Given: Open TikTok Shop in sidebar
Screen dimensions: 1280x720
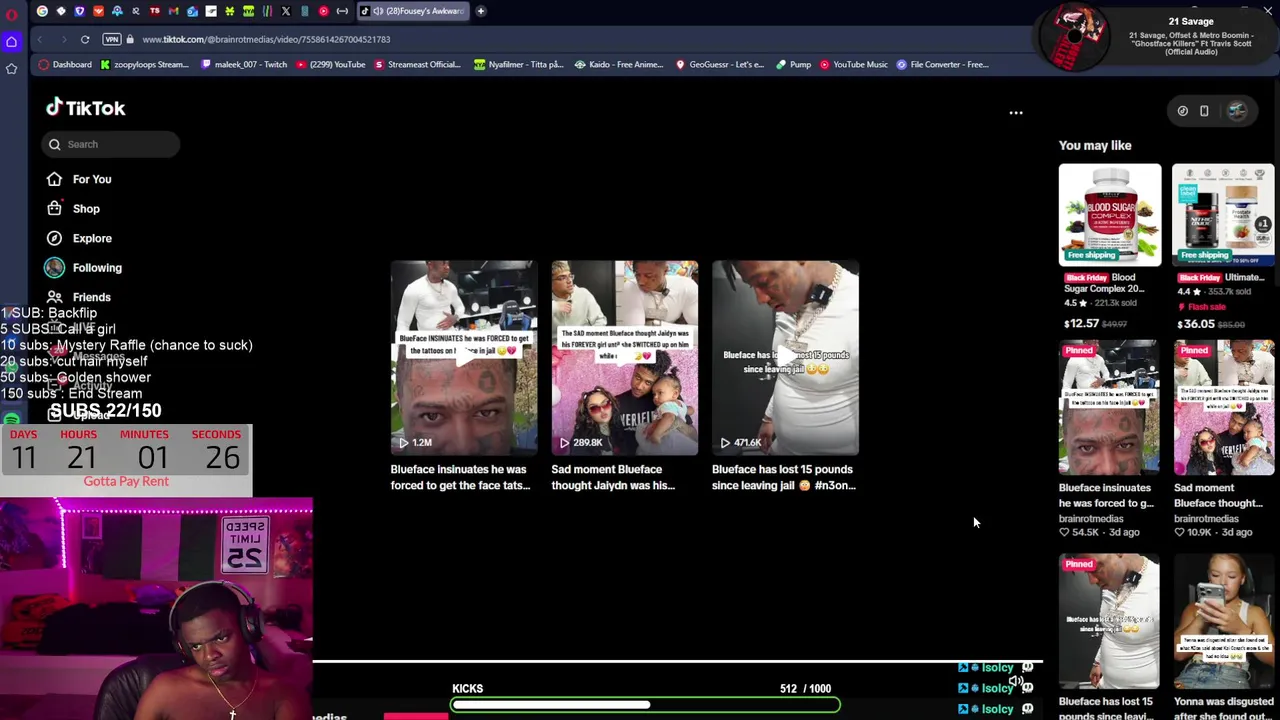Looking at the screenshot, I should click(86, 209).
